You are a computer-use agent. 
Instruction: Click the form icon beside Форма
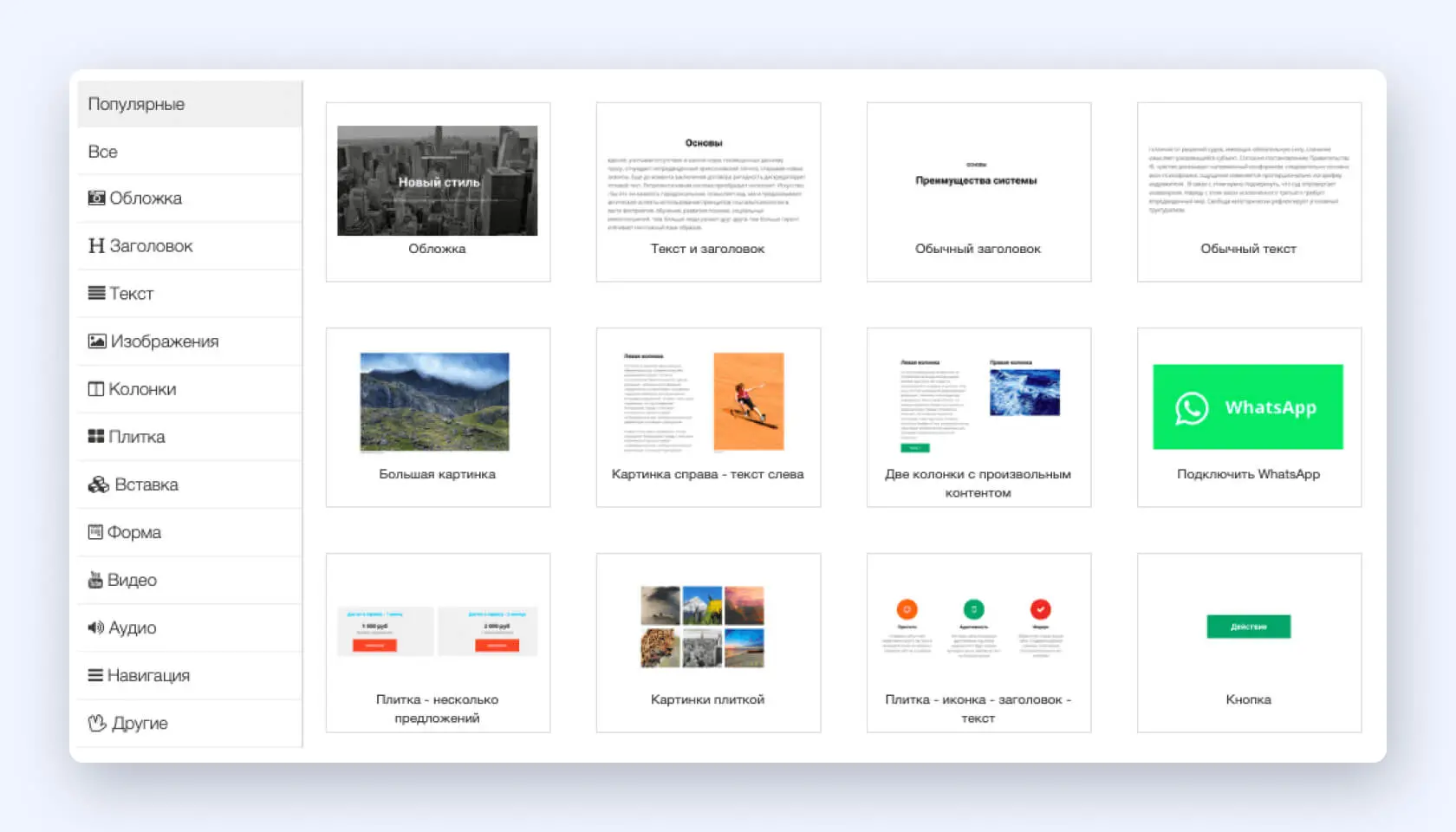pyautogui.click(x=95, y=532)
